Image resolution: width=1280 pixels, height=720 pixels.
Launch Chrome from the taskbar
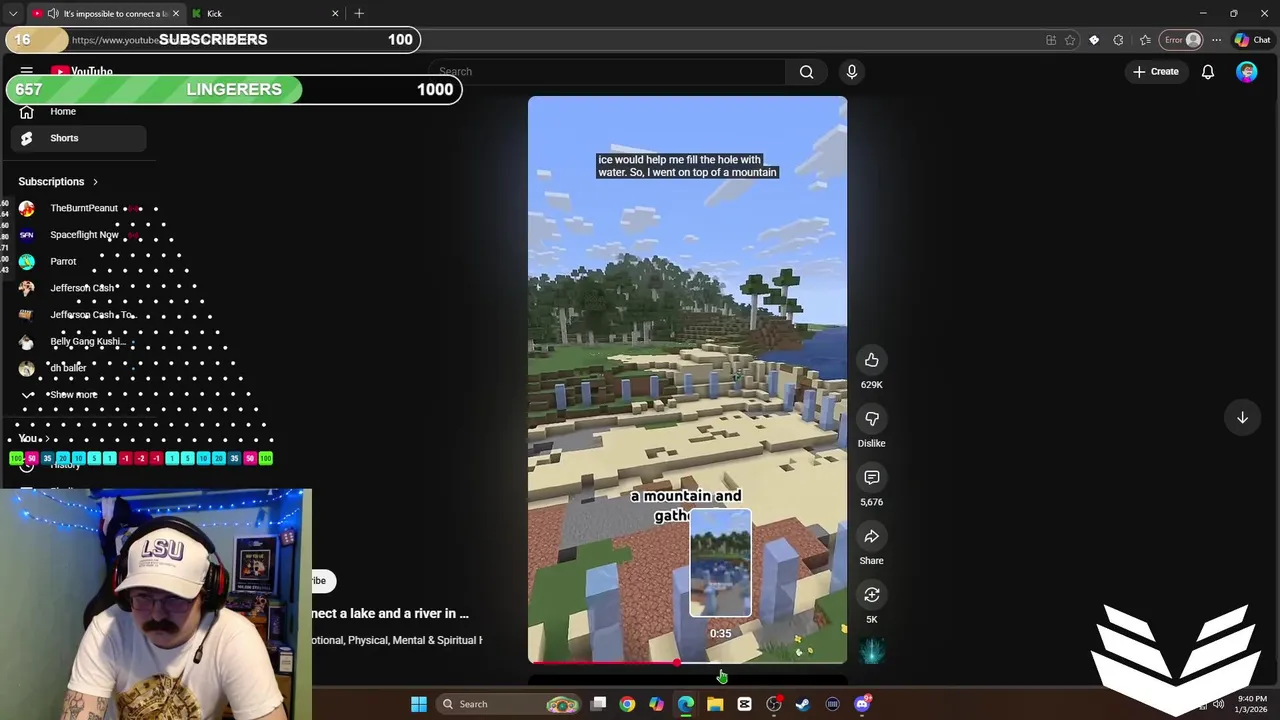click(627, 704)
